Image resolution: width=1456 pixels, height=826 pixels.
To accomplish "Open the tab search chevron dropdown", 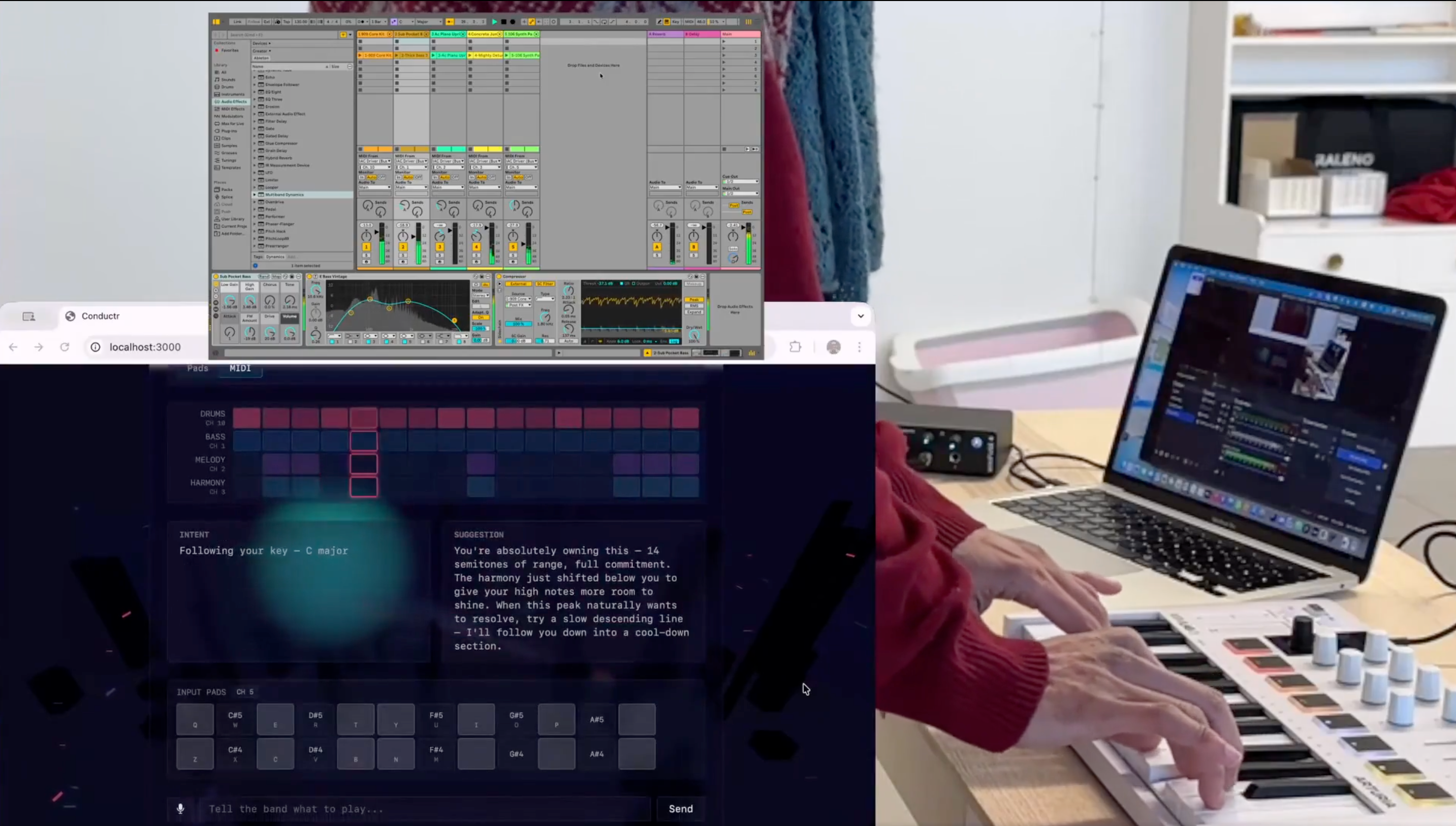I will [861, 316].
